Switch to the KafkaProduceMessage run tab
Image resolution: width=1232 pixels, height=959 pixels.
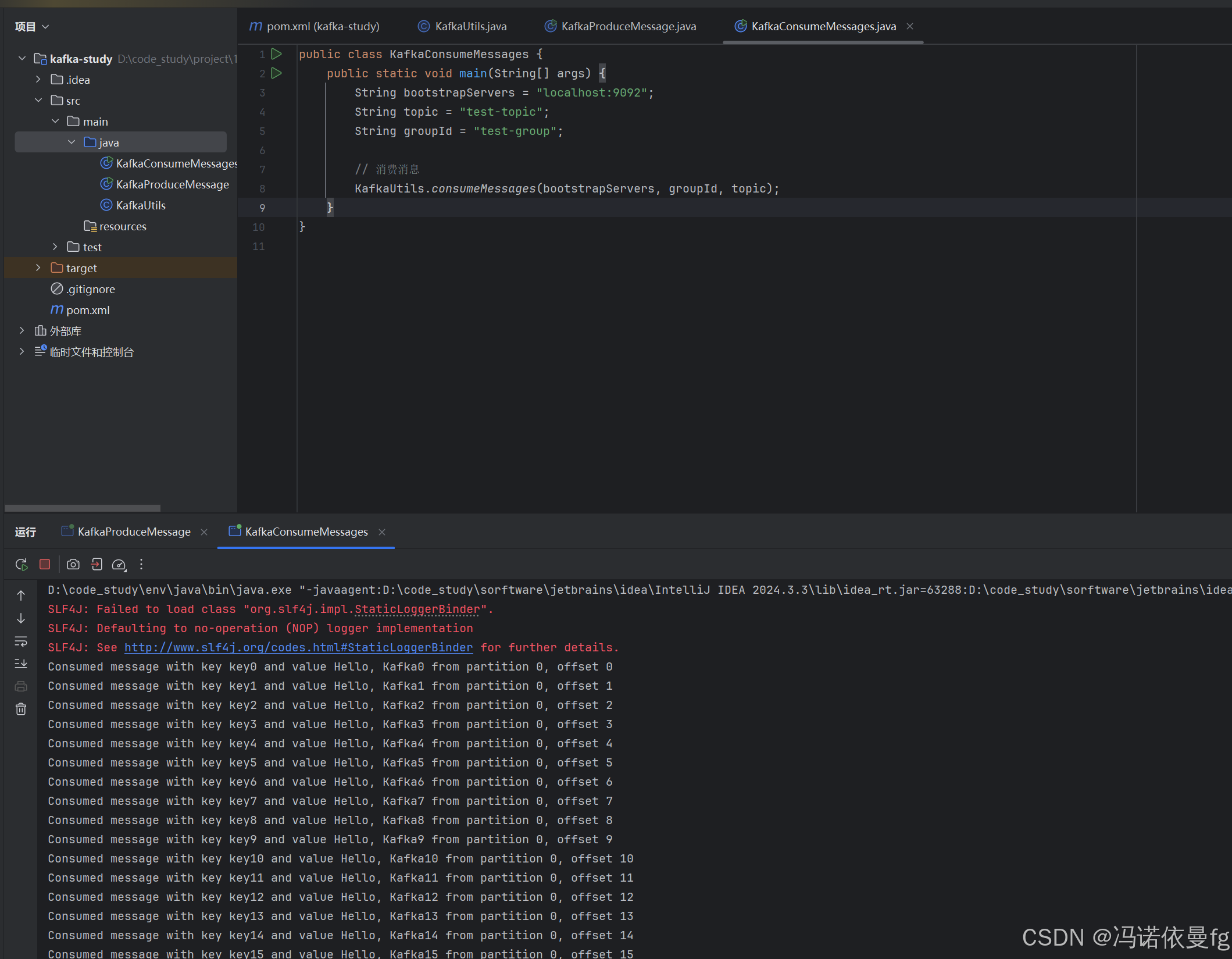[x=134, y=532]
